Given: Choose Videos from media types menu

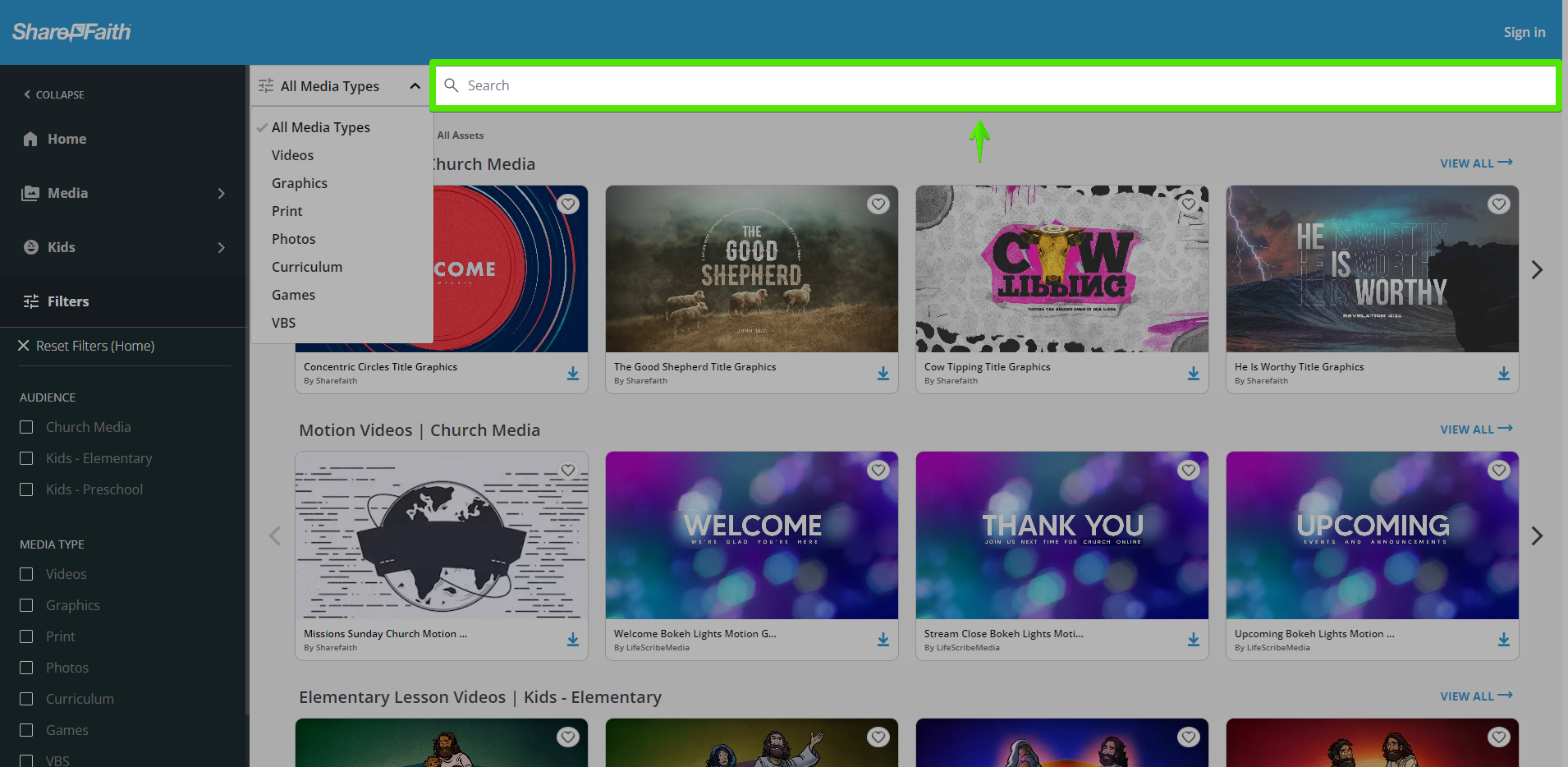Looking at the screenshot, I should tap(293, 155).
